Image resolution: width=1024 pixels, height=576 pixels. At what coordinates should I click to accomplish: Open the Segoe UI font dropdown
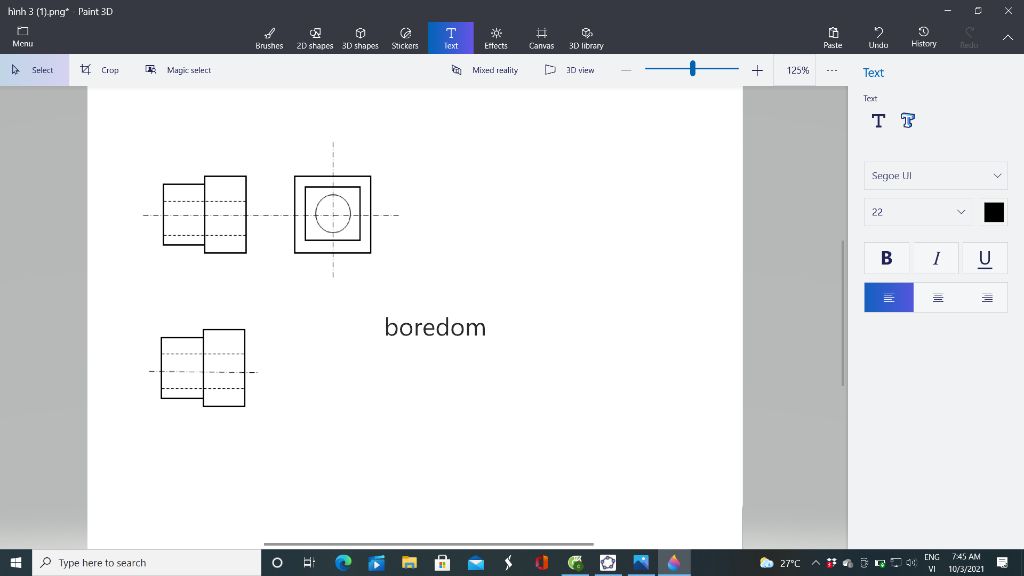(x=935, y=176)
